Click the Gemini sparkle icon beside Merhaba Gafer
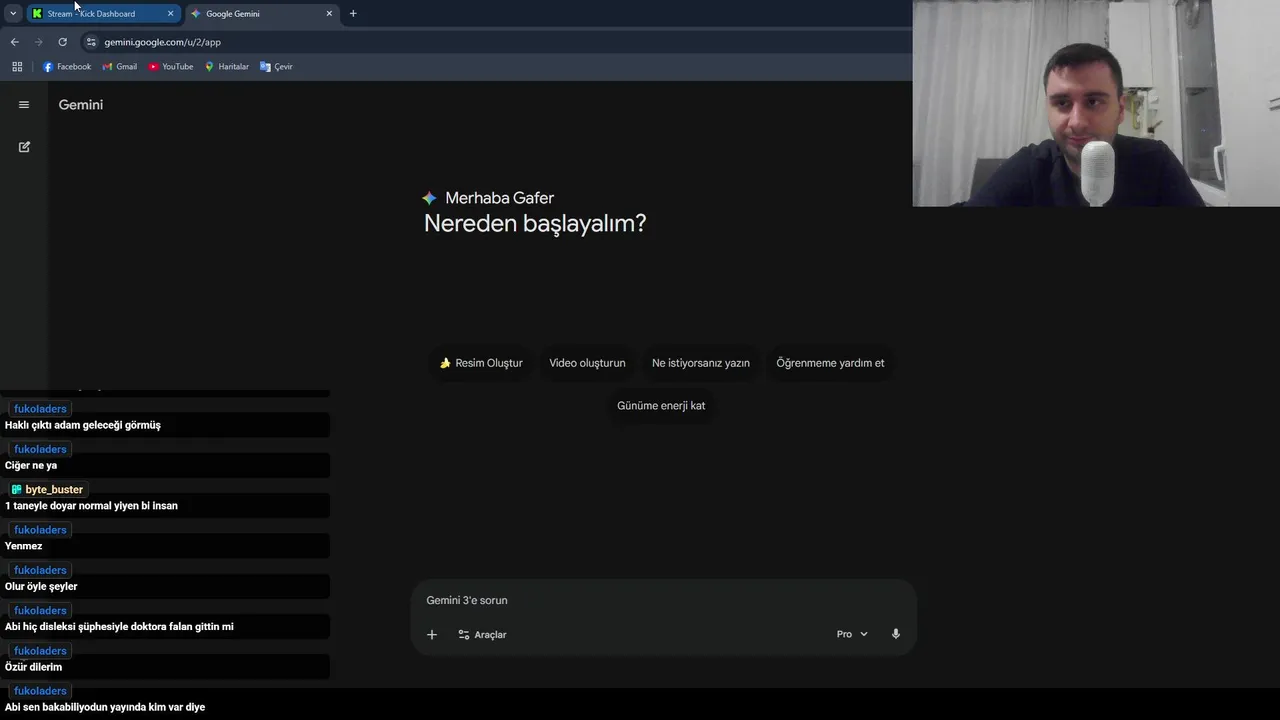1280x720 pixels. pyautogui.click(x=430, y=198)
